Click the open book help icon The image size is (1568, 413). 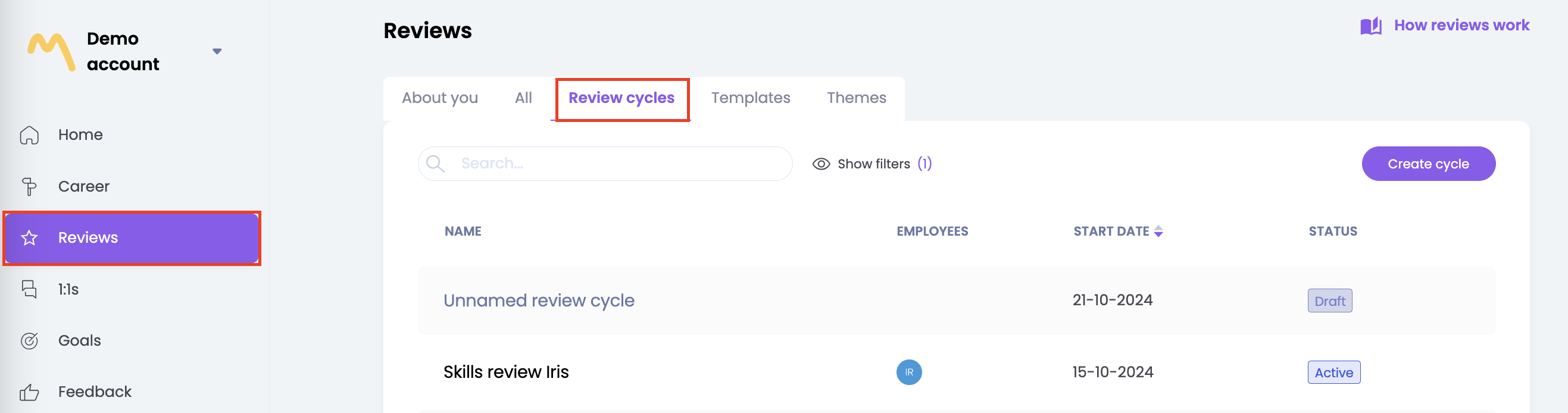1370,26
